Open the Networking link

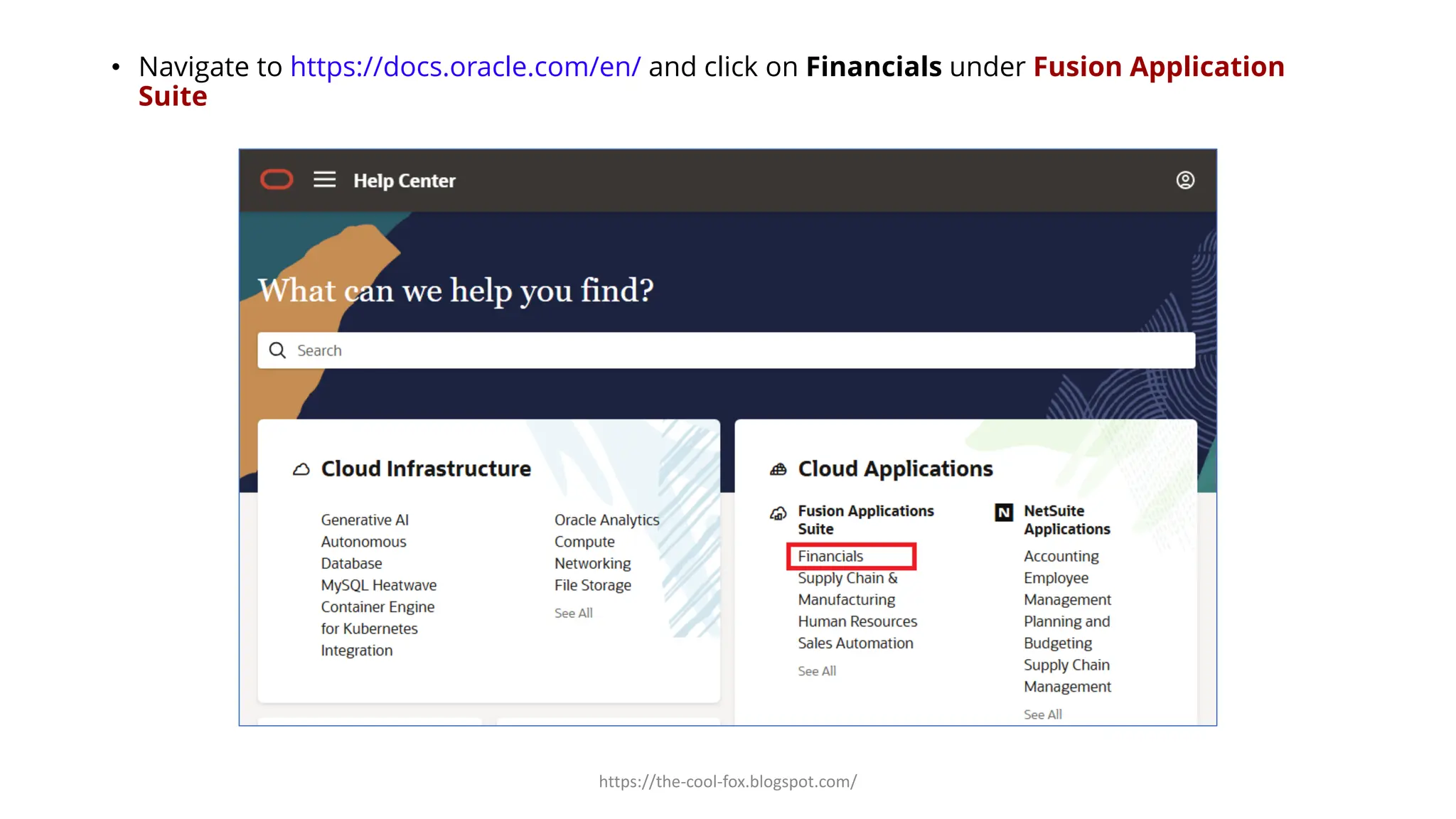pyautogui.click(x=592, y=564)
